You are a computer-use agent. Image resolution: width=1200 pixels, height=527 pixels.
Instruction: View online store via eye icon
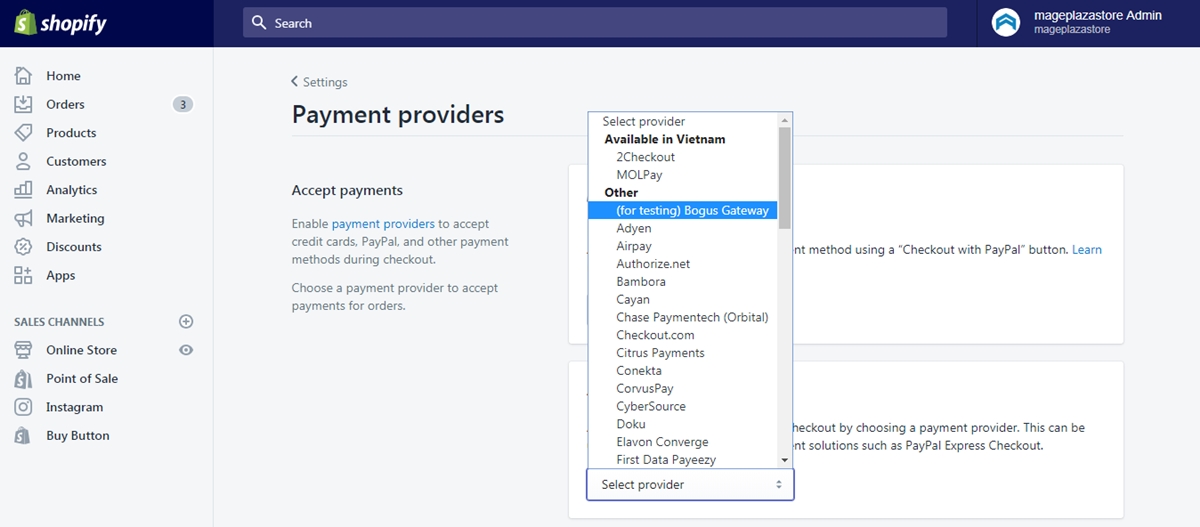point(186,350)
